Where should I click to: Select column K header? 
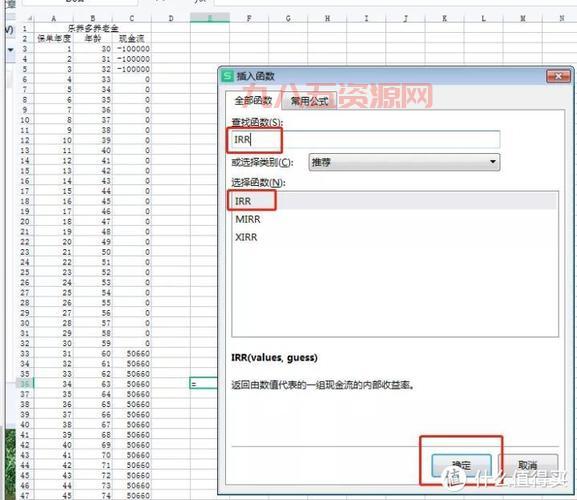click(x=445, y=18)
